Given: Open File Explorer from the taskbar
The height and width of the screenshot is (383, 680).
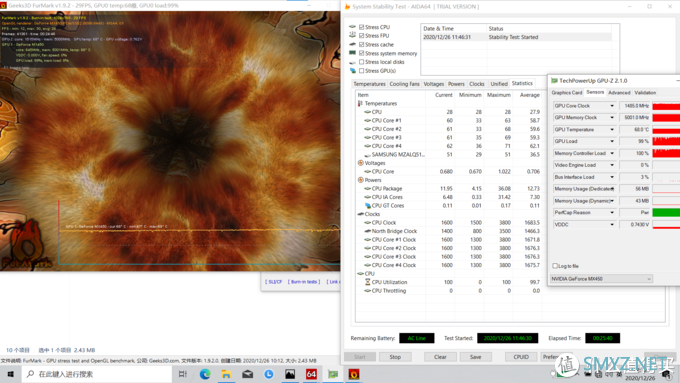Looking at the screenshot, I should coord(226,374).
